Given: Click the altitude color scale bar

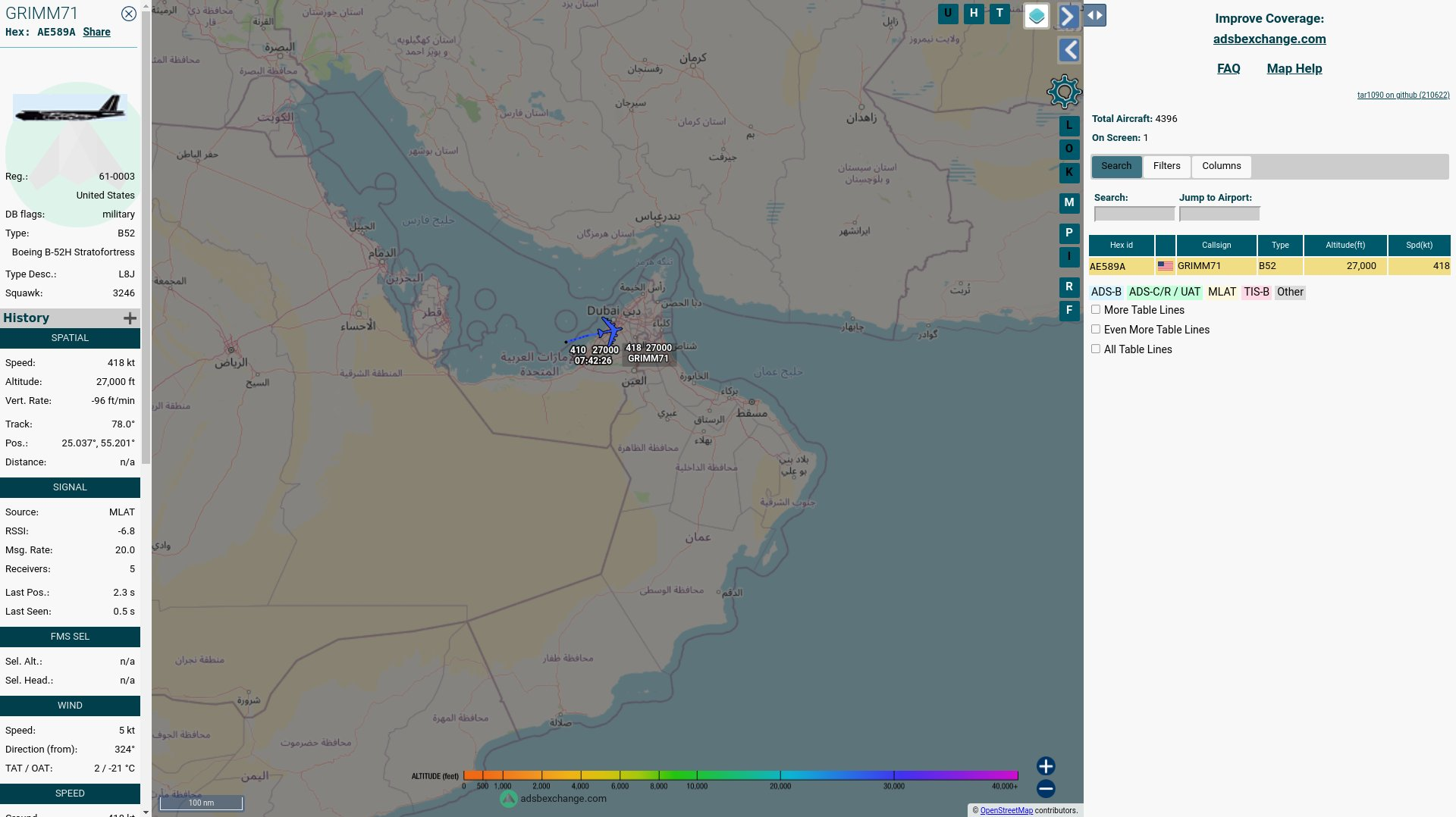Looking at the screenshot, I should [x=740, y=775].
